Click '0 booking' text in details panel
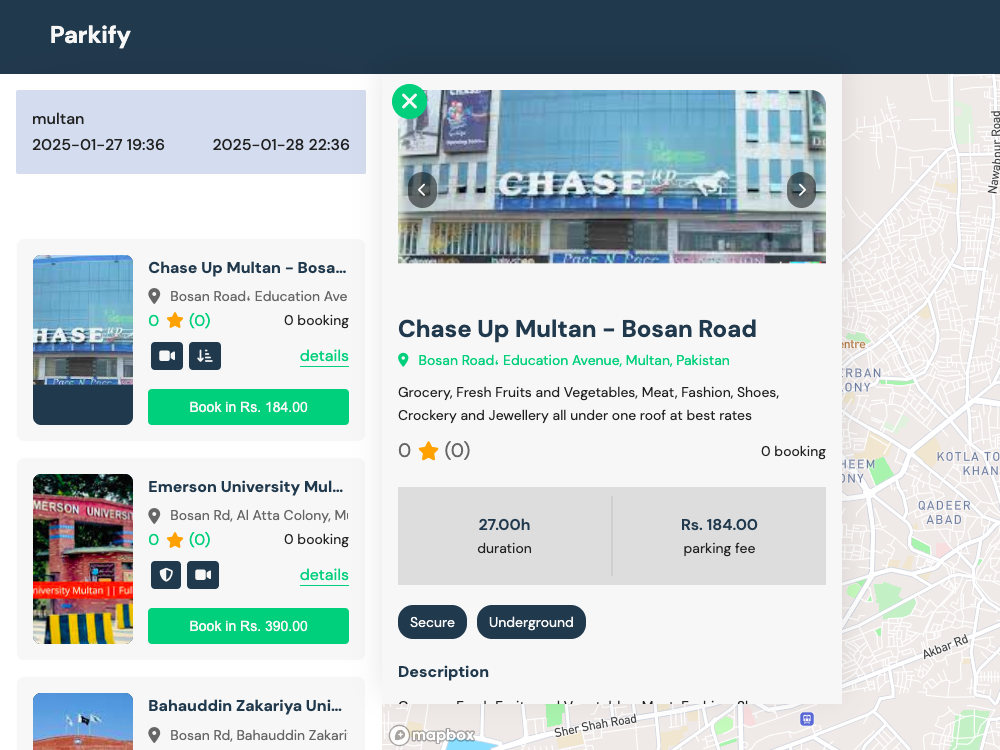The image size is (1000, 750). (793, 451)
